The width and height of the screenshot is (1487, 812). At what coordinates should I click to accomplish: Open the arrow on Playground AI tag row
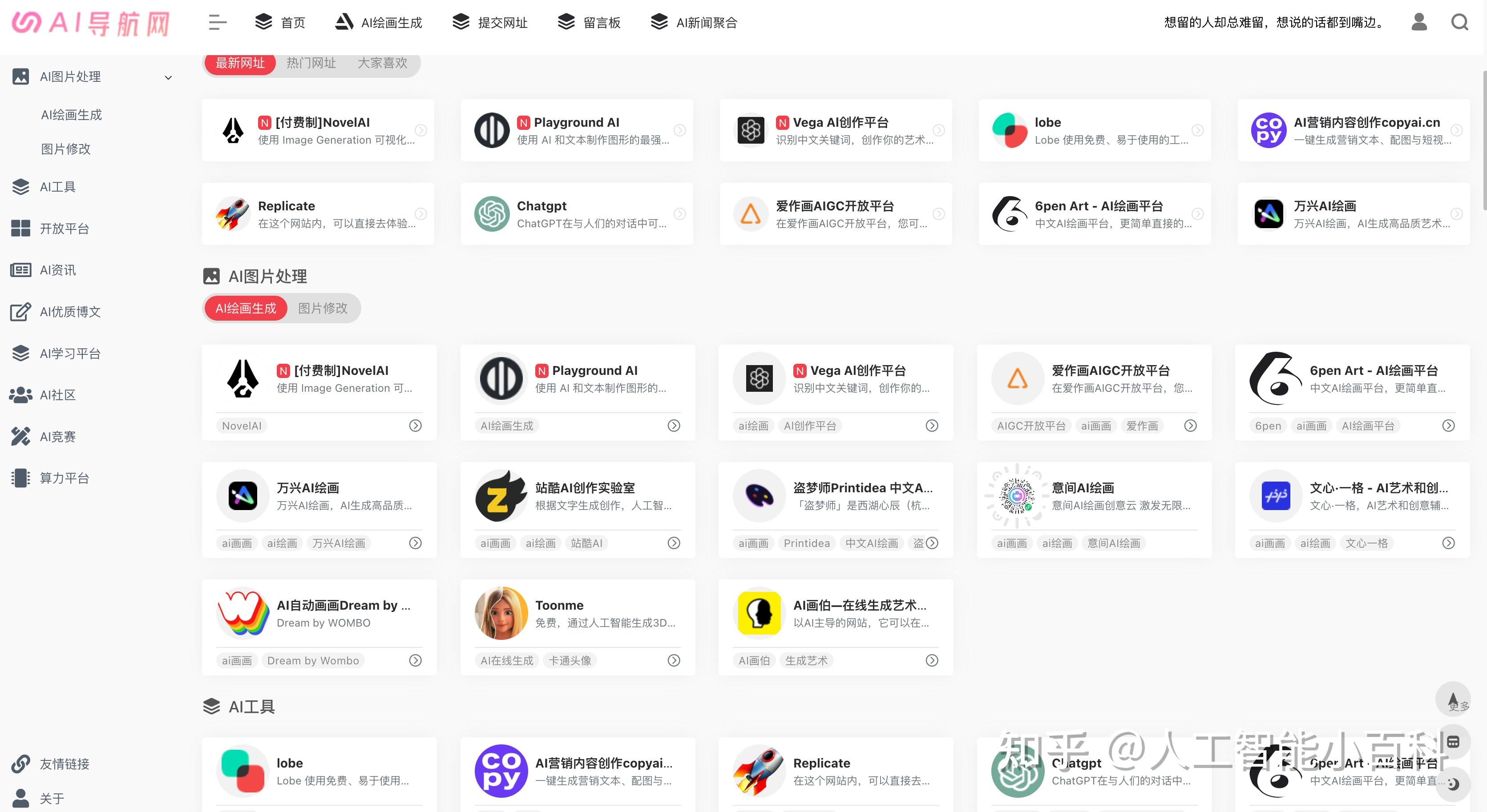pyautogui.click(x=674, y=426)
